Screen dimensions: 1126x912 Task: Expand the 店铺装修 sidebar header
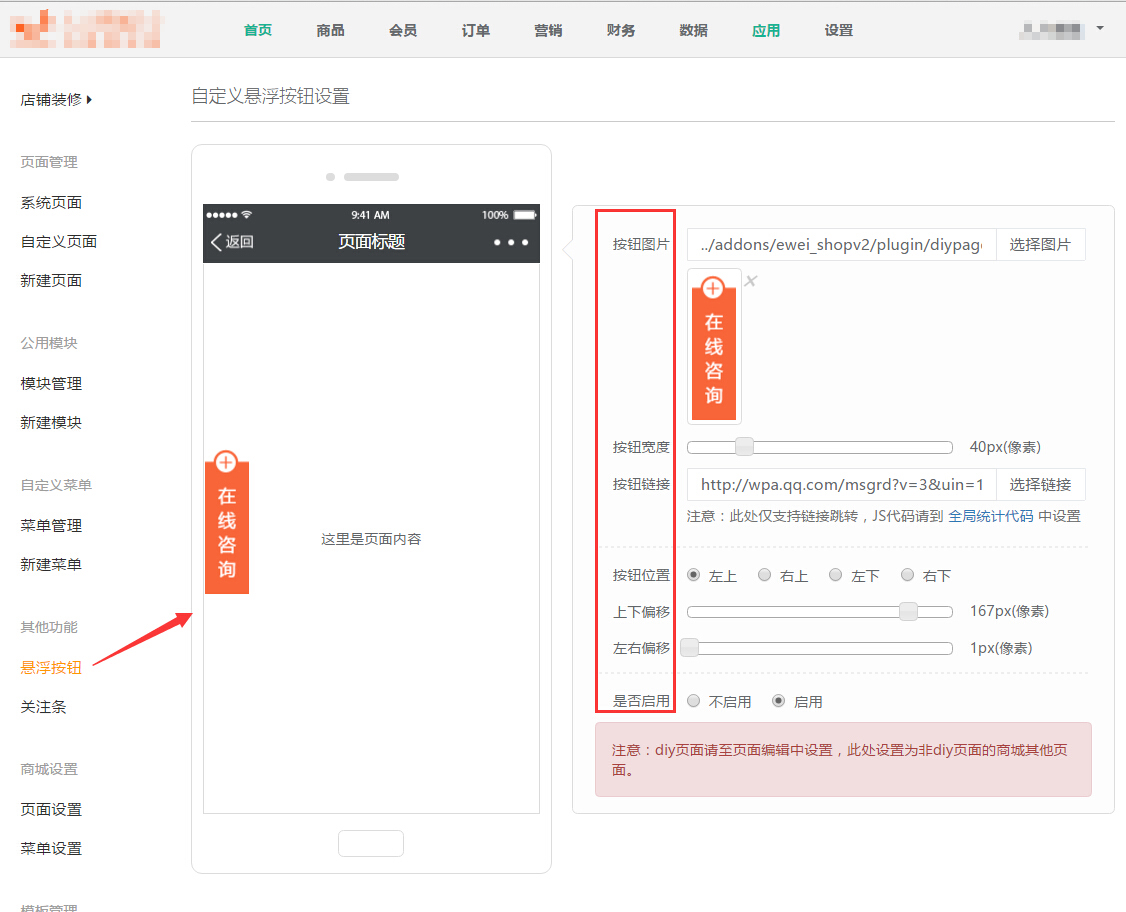[56, 100]
